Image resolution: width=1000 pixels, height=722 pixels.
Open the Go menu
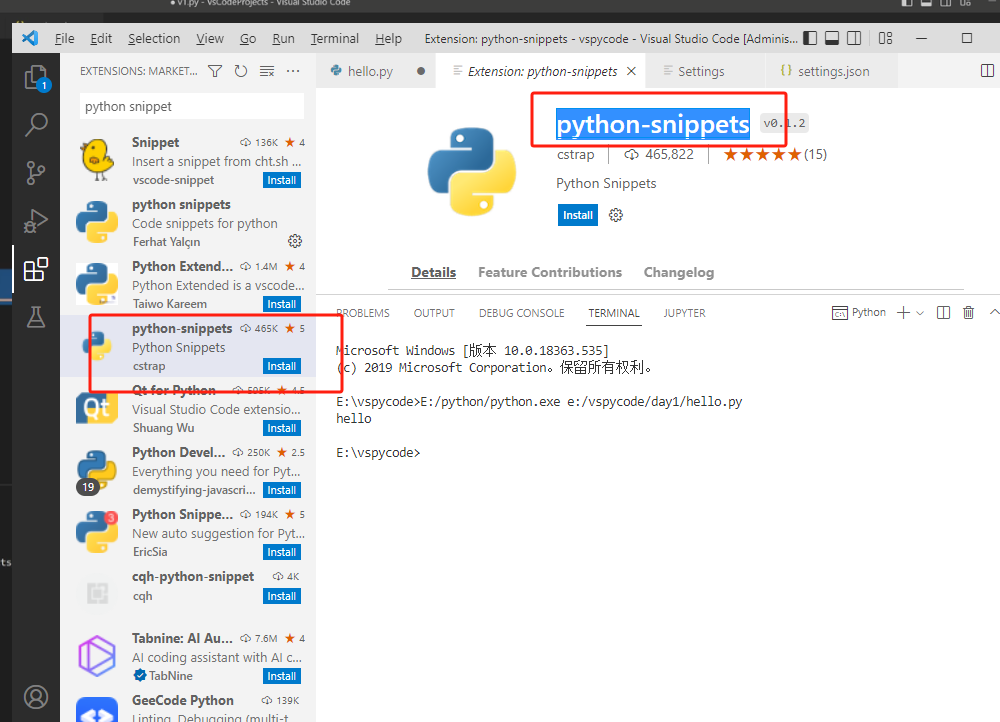pyautogui.click(x=247, y=38)
